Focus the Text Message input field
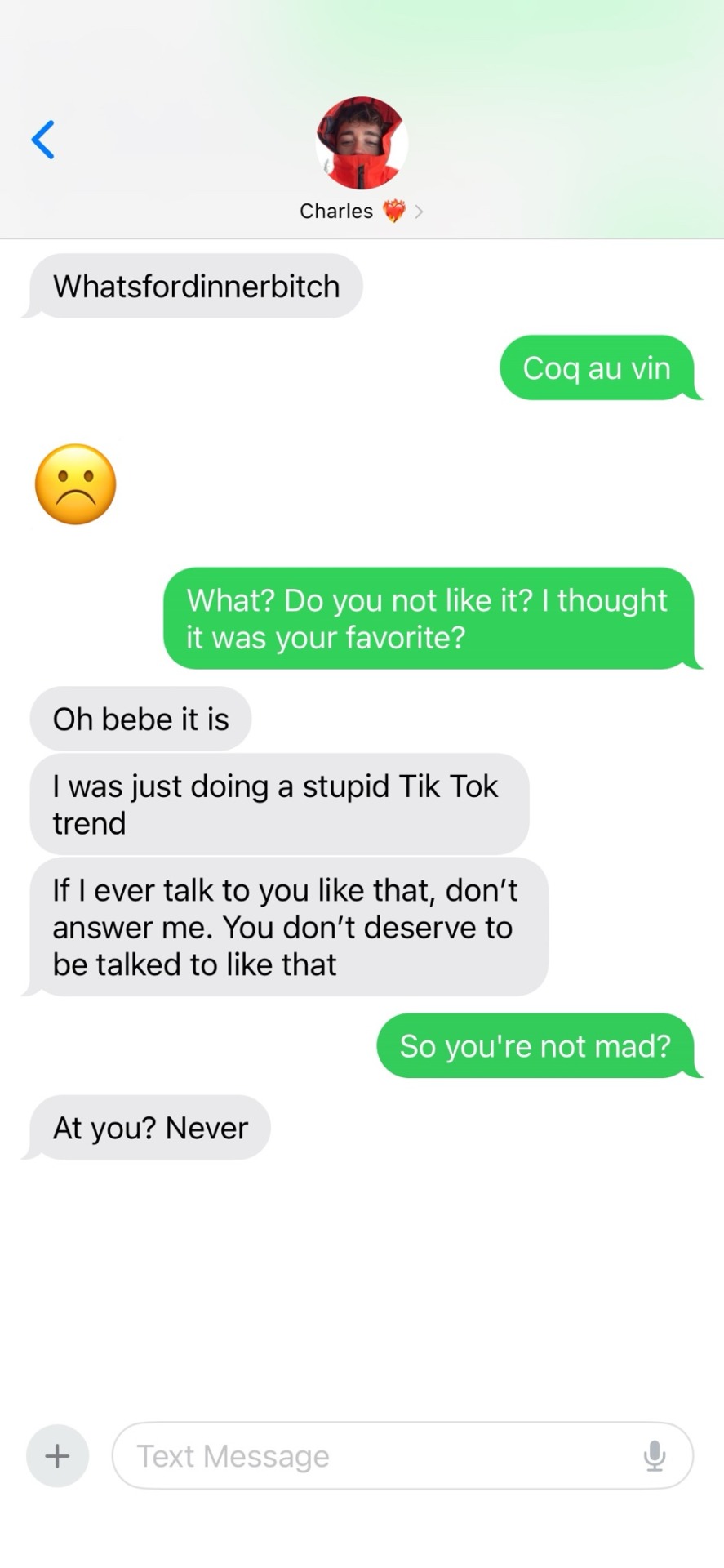The height and width of the screenshot is (1568, 724). click(402, 1455)
